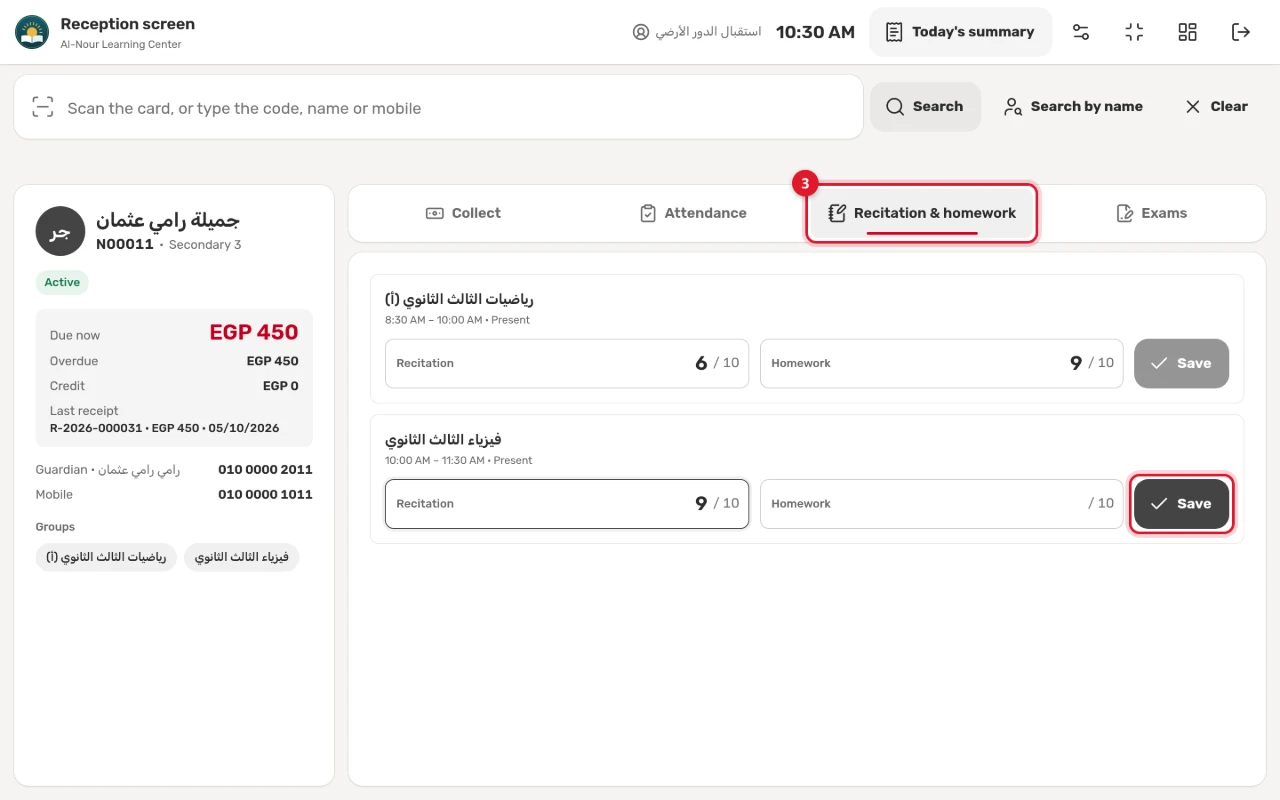This screenshot has width=1280, height=800.
Task: Click guardian phone number 010 0000 2011
Action: tap(265, 469)
